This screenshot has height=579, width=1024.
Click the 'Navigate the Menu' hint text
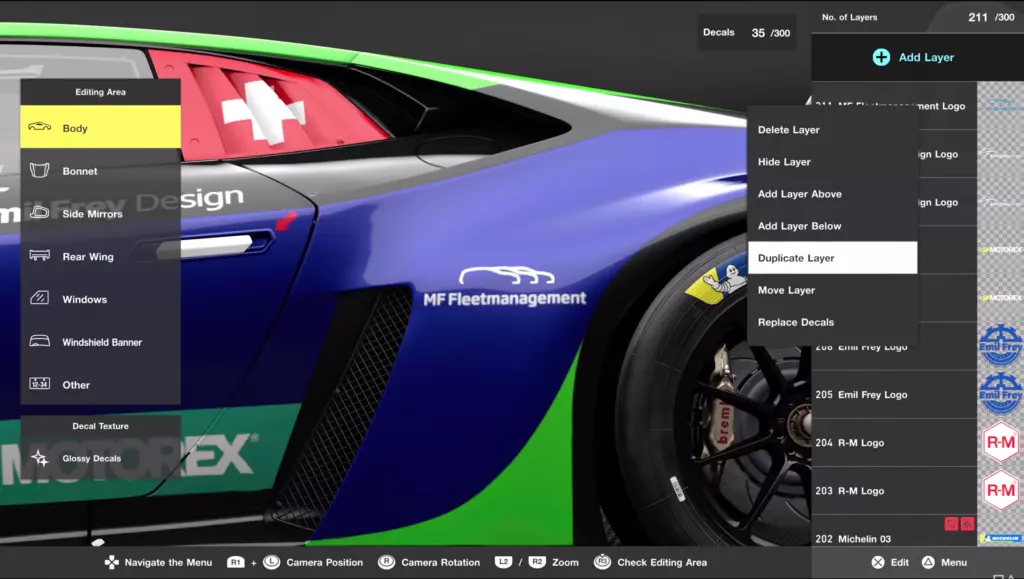click(168, 562)
